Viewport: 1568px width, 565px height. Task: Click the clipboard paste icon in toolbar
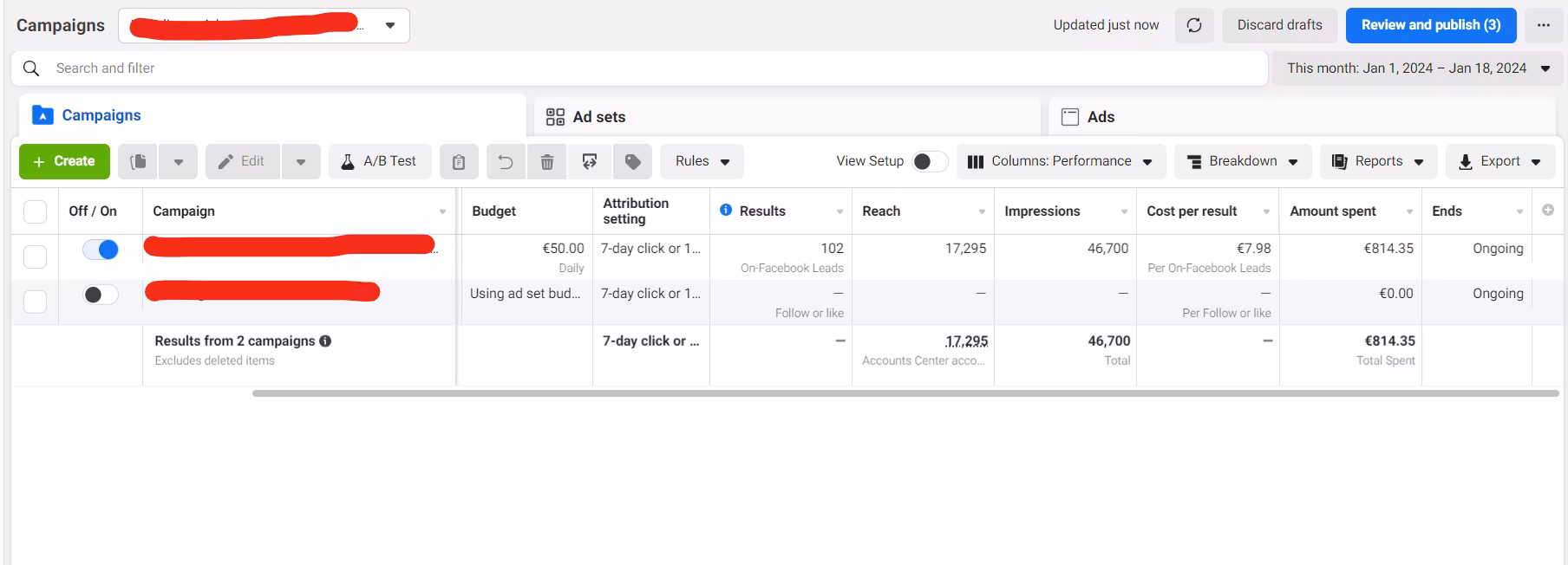pyautogui.click(x=459, y=162)
